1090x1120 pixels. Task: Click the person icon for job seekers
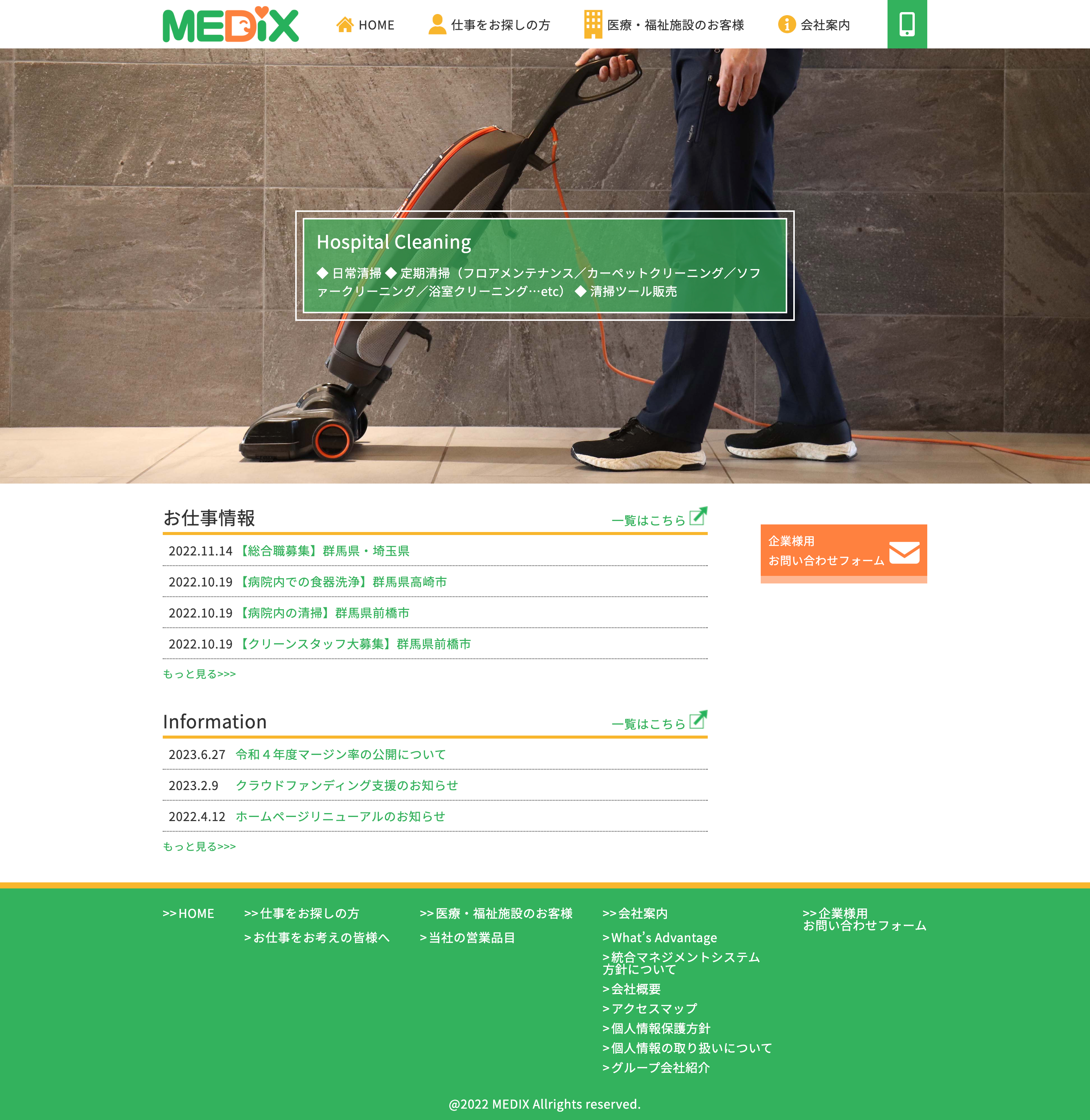[x=437, y=25]
